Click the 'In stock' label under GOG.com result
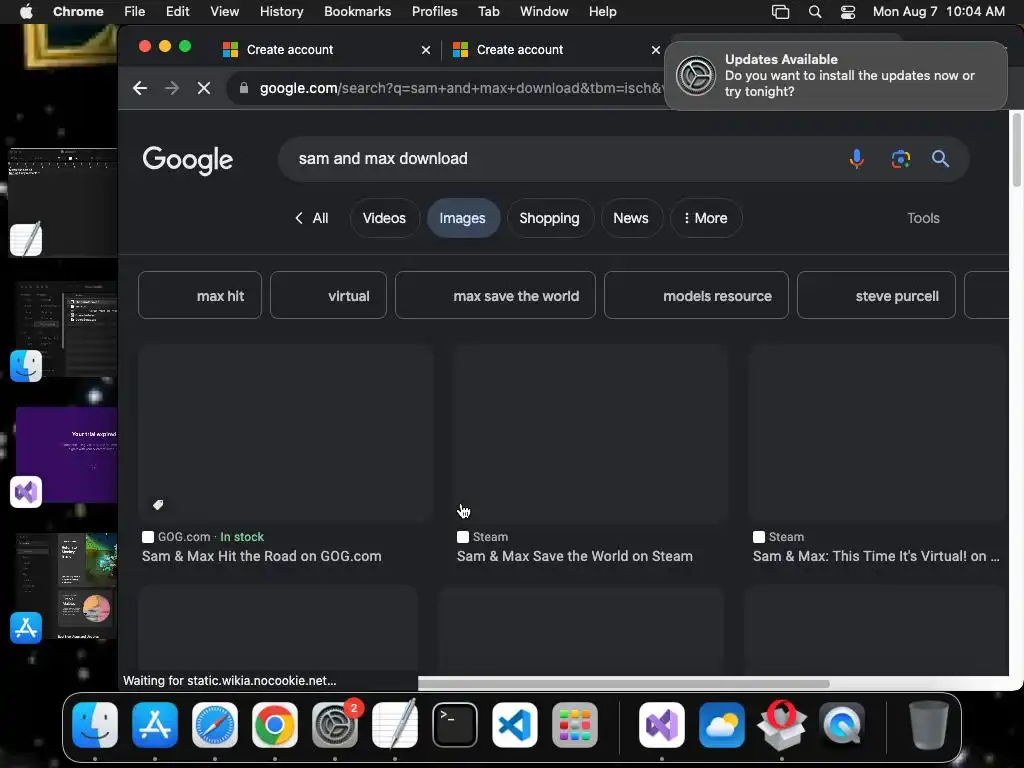 tap(242, 537)
